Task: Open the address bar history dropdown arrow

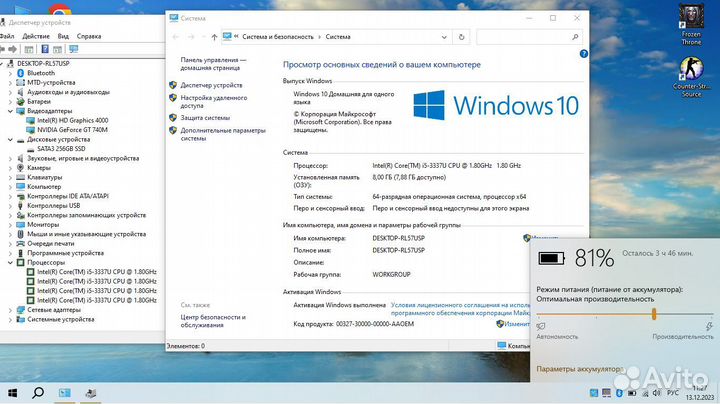Action: point(444,37)
